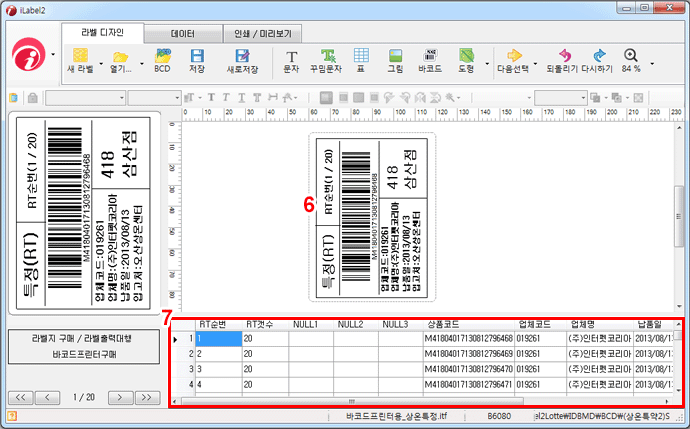Switch to the 데이터 tab

click(183, 34)
